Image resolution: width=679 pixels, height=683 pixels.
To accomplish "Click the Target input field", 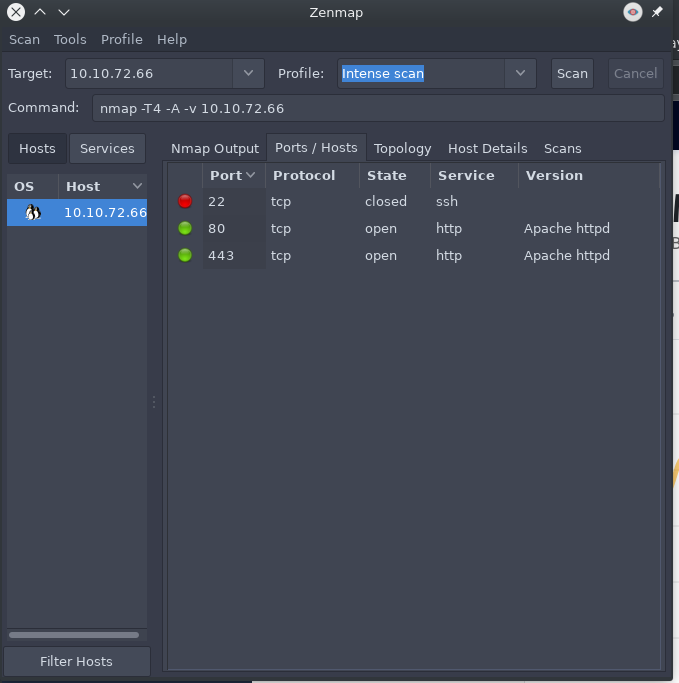I will click(x=149, y=74).
